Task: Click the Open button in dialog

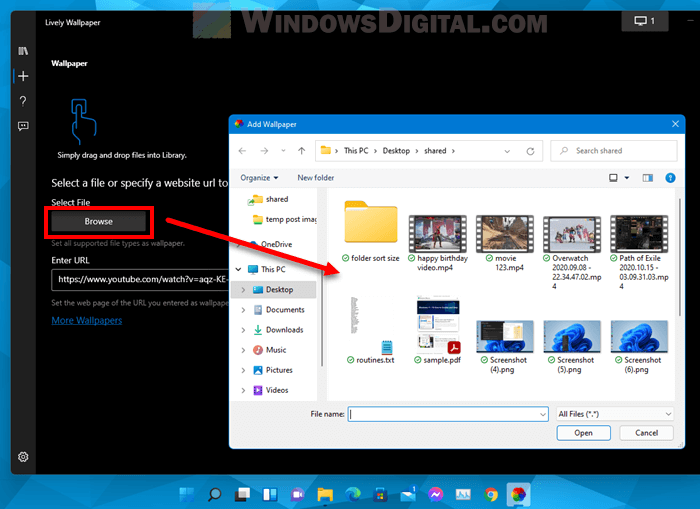Action: [x=583, y=433]
